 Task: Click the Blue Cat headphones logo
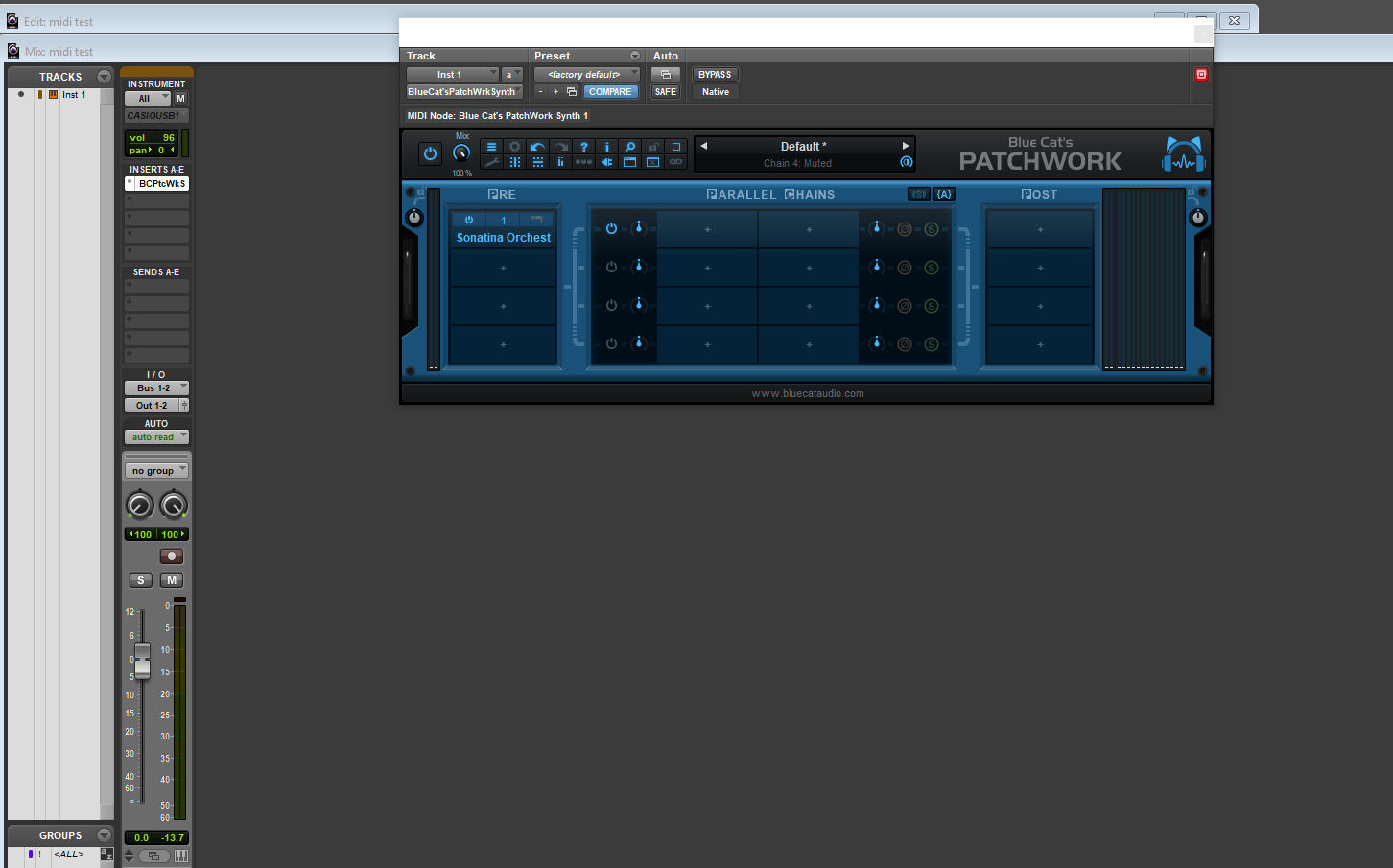(1183, 154)
